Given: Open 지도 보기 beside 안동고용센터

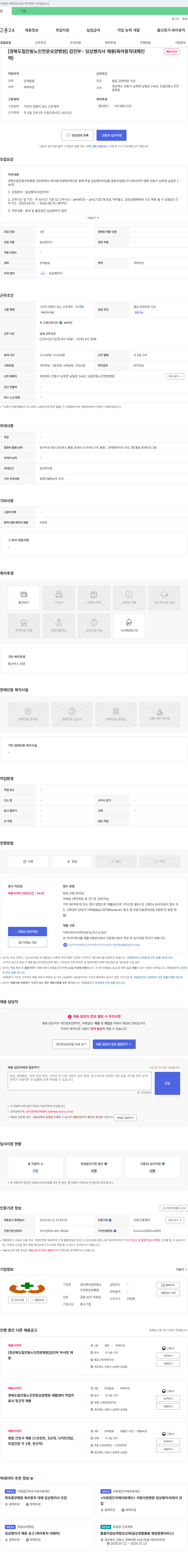Looking at the screenshot, I should tap(175, 1220).
